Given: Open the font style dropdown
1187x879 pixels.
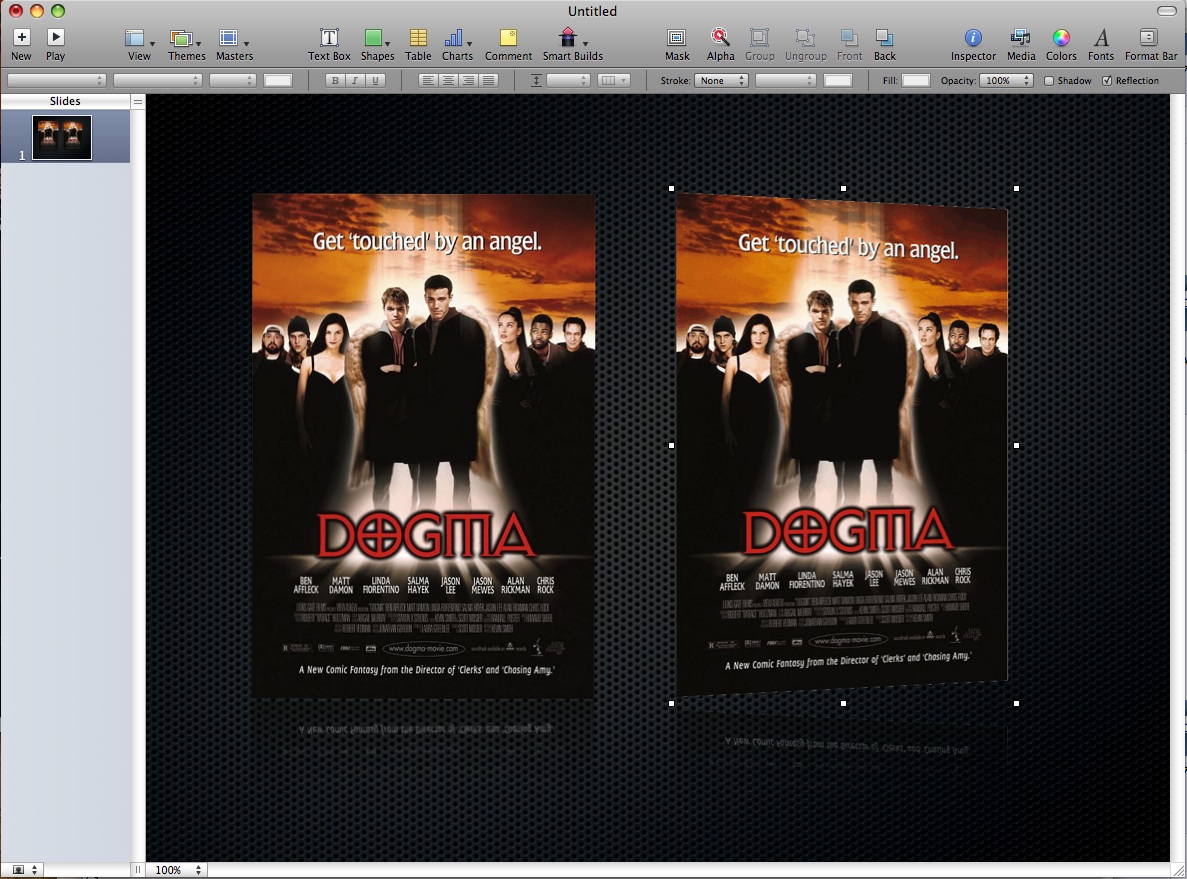Looking at the screenshot, I should pos(157,80).
